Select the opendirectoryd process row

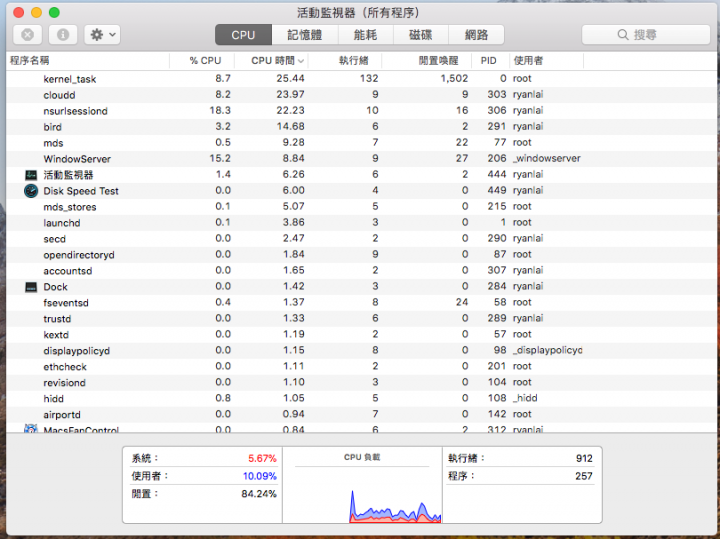360,255
